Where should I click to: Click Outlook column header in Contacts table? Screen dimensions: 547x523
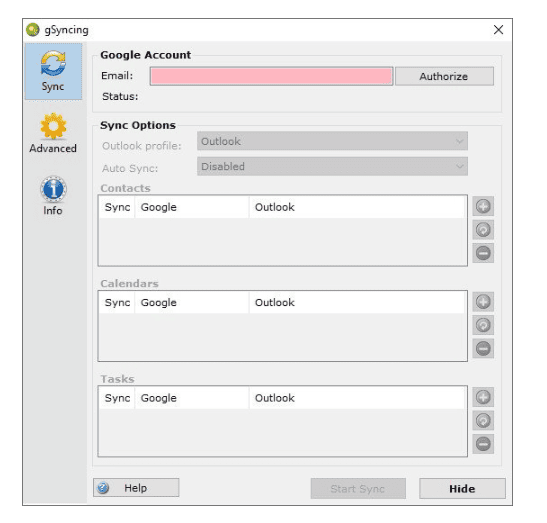[x=358, y=207]
